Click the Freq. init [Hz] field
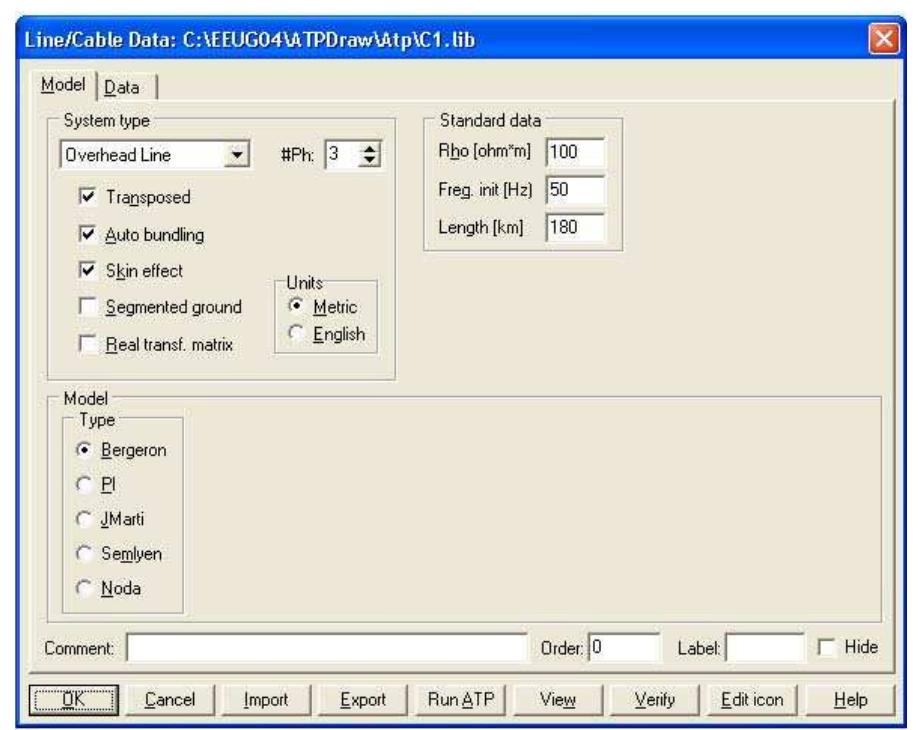The height and width of the screenshot is (730, 919). [575, 190]
